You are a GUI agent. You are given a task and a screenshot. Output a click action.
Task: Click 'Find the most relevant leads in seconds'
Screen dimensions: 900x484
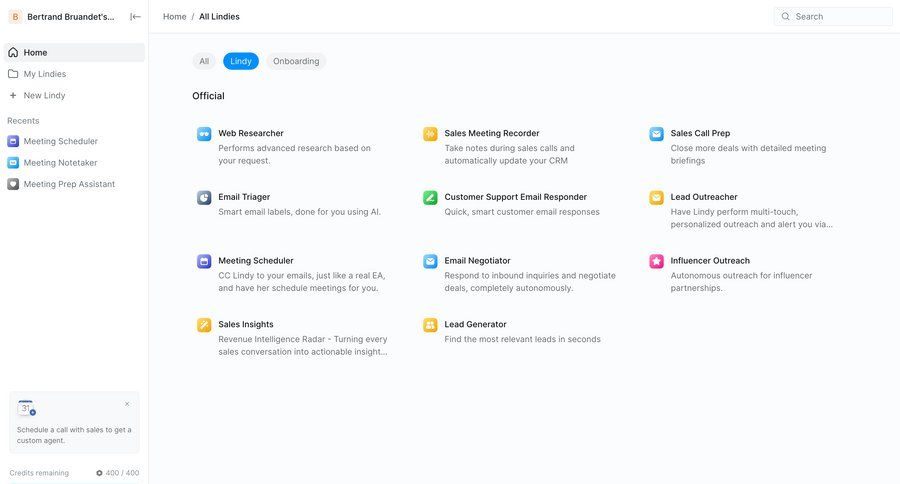522,339
